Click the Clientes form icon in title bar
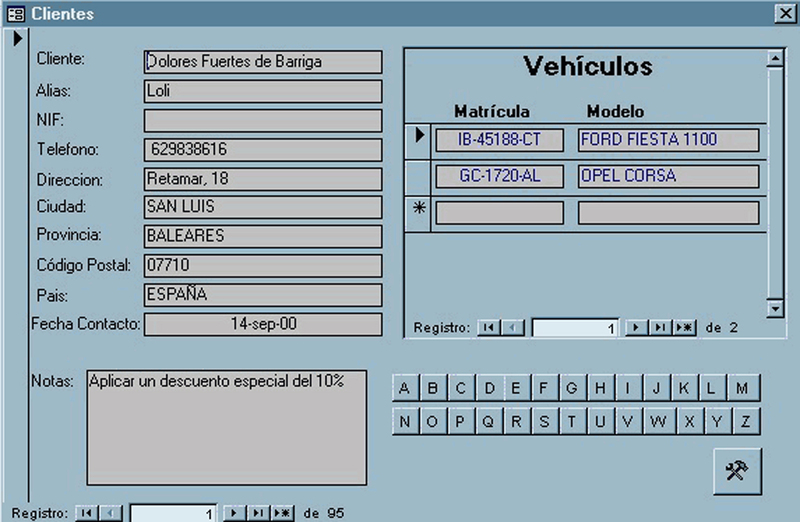The height and width of the screenshot is (522, 800). (16, 14)
